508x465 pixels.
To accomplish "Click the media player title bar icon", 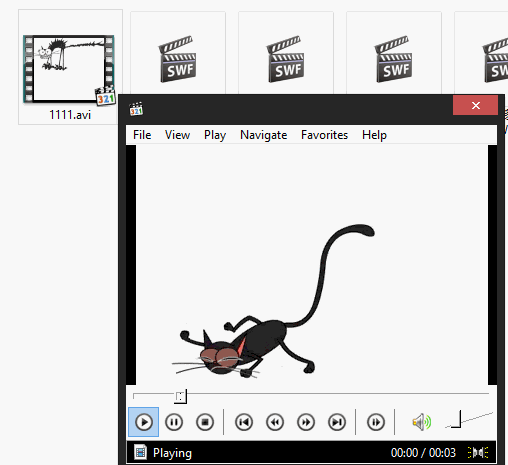I will coord(136,109).
